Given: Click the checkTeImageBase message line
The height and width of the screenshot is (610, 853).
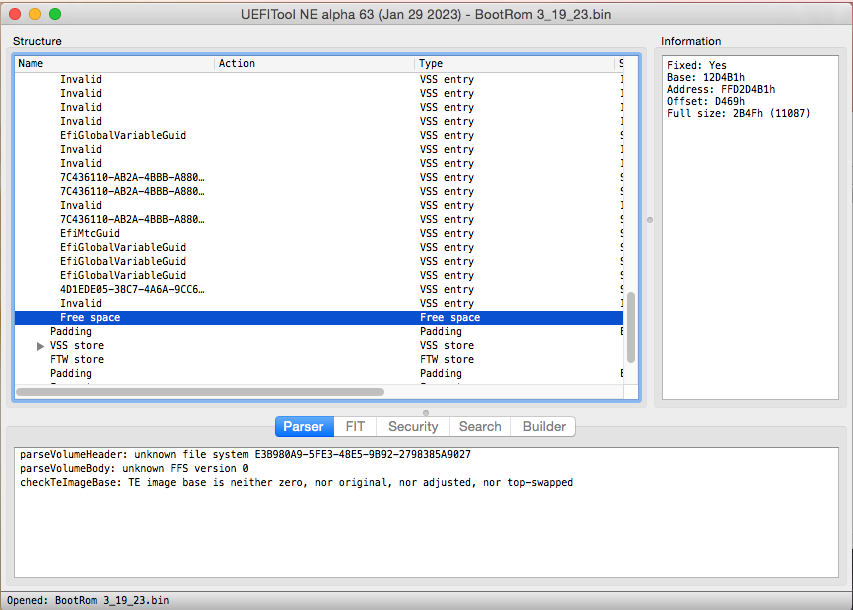Looking at the screenshot, I should coord(296,483).
